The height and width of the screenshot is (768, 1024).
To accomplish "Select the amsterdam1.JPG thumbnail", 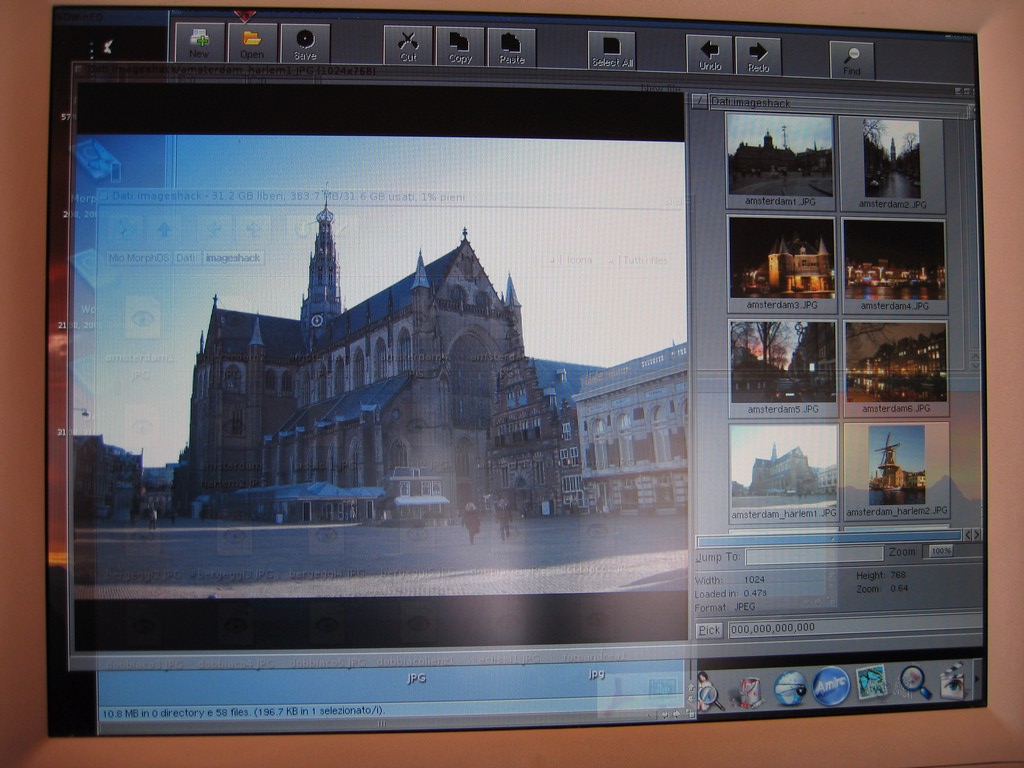I will [x=780, y=156].
